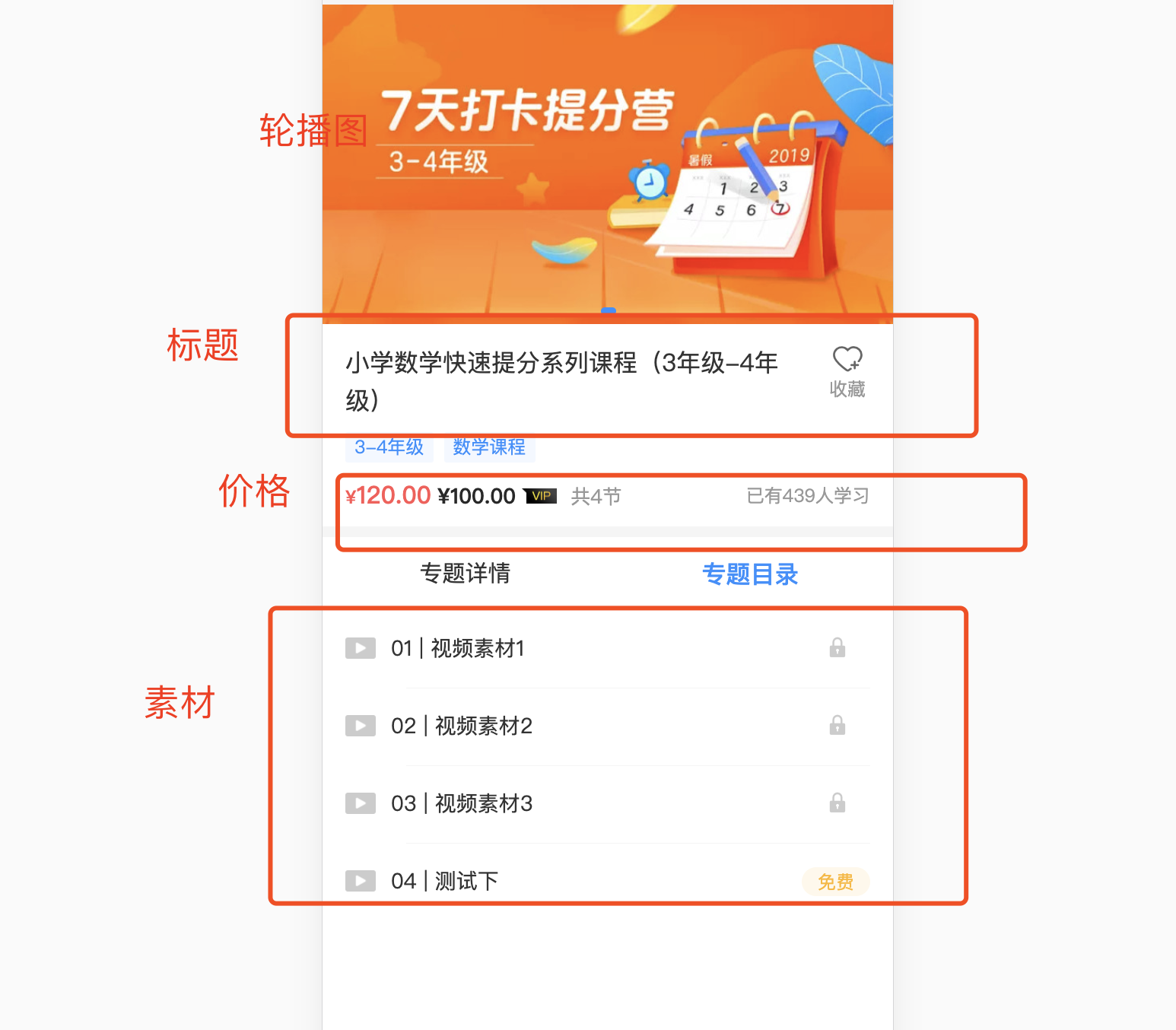Image resolution: width=1176 pixels, height=1030 pixels.
Task: Click lock icon on 视频素材2 row
Action: pos(838,725)
